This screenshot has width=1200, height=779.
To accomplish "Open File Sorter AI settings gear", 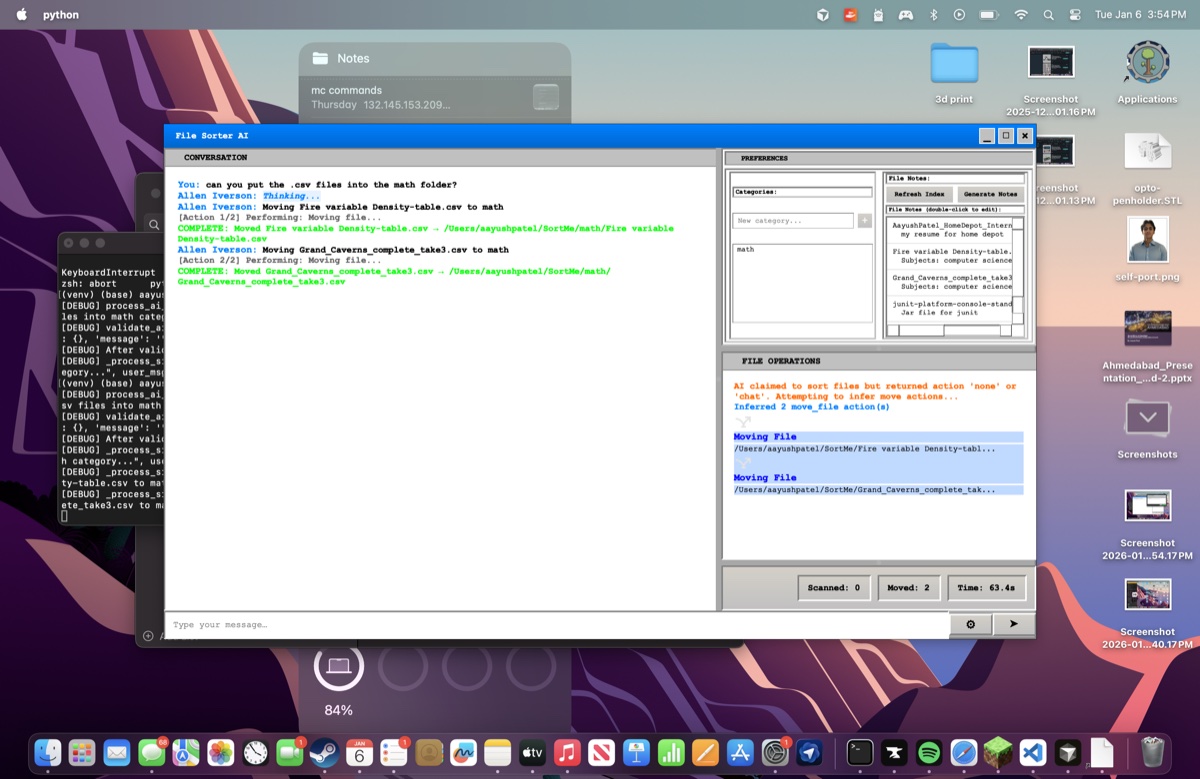I will [970, 624].
